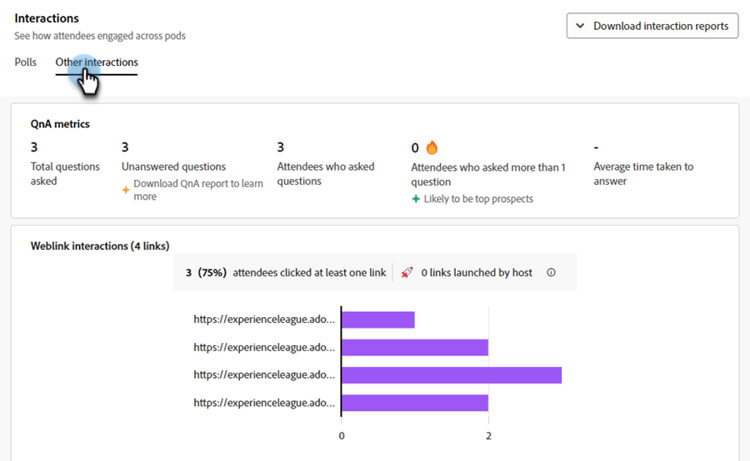The width and height of the screenshot is (750, 461).
Task: Click the rocket icon for links launched
Action: click(407, 272)
